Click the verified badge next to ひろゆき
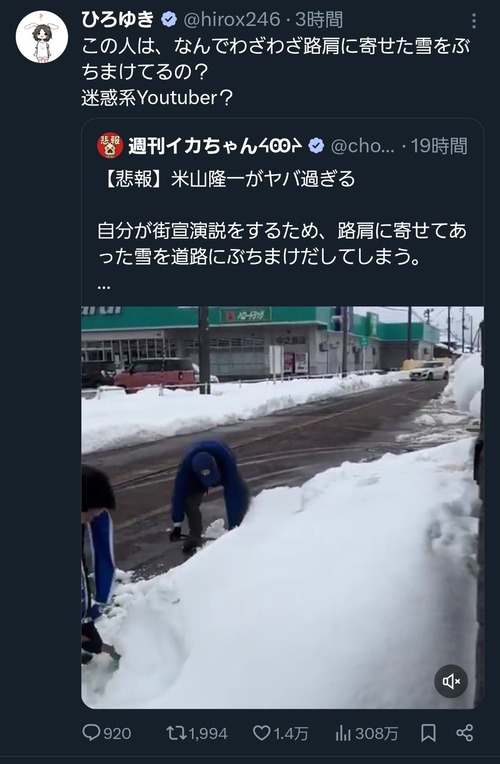This screenshot has height=764, width=500. 169,20
